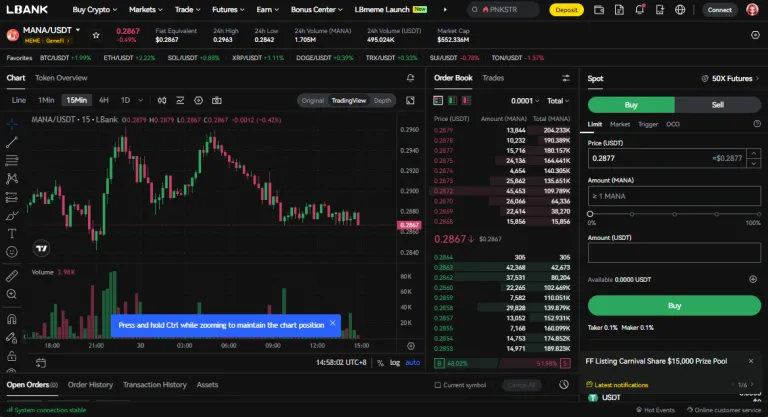Open the Order History tab
768x417 pixels.
coord(90,385)
